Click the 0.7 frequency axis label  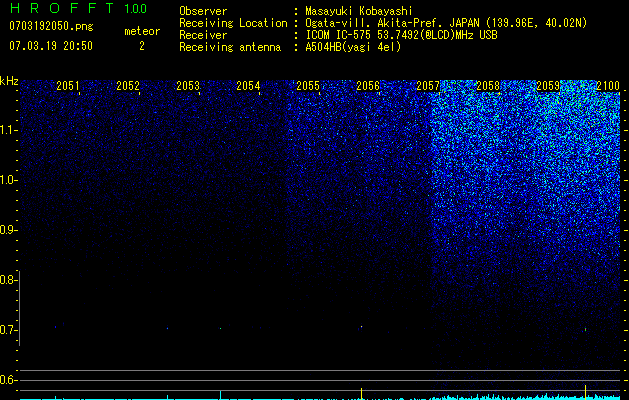tap(7, 330)
